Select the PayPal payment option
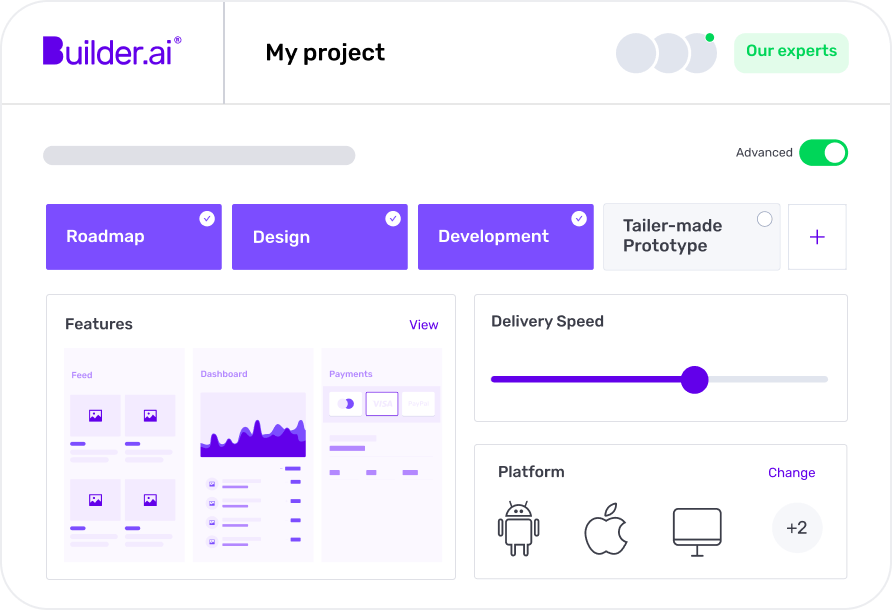 [x=418, y=403]
